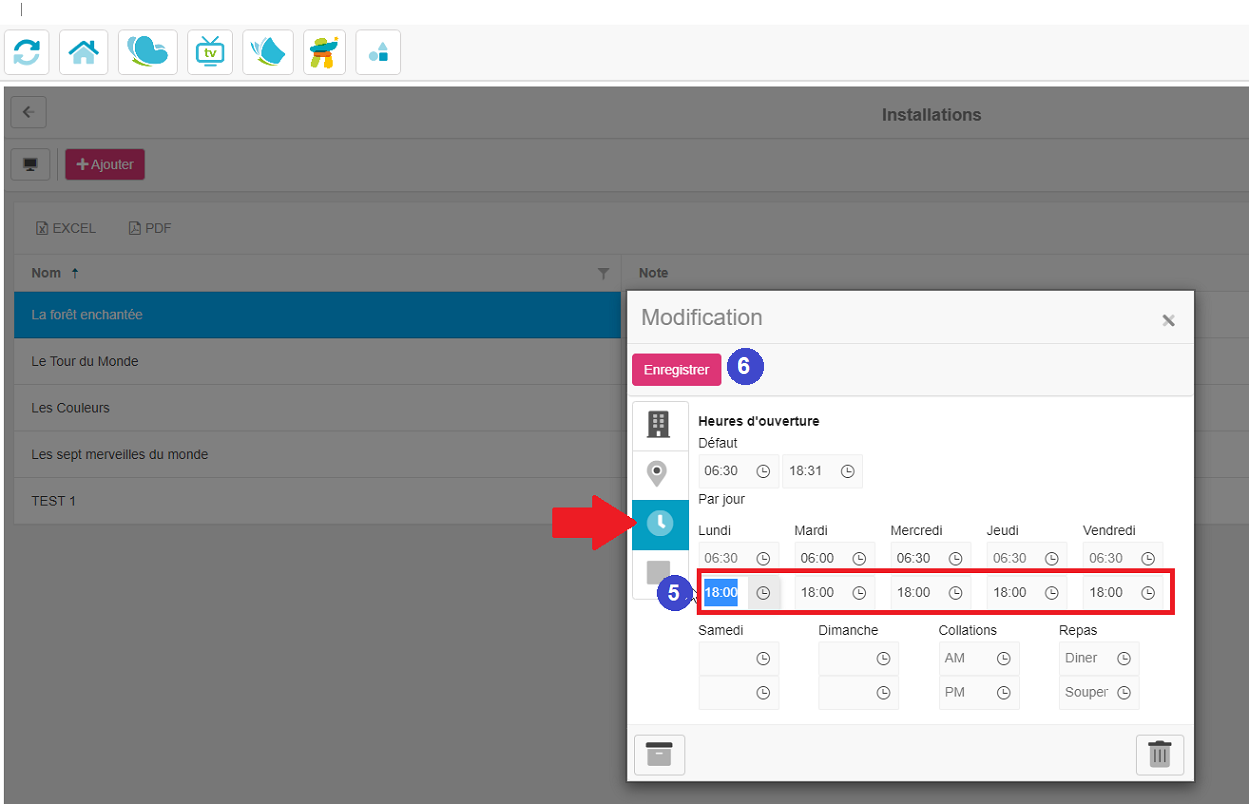Select the Le Tour du Monde row
The image size is (1249, 804).
point(318,361)
